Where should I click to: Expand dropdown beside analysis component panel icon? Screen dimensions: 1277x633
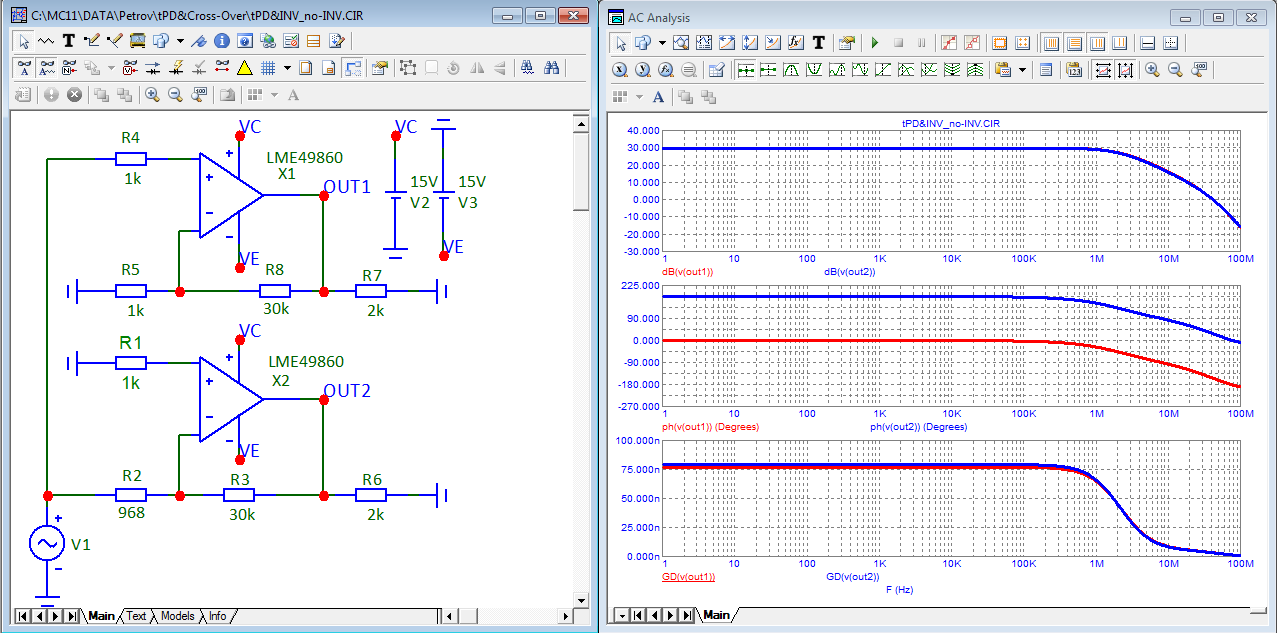pos(664,43)
